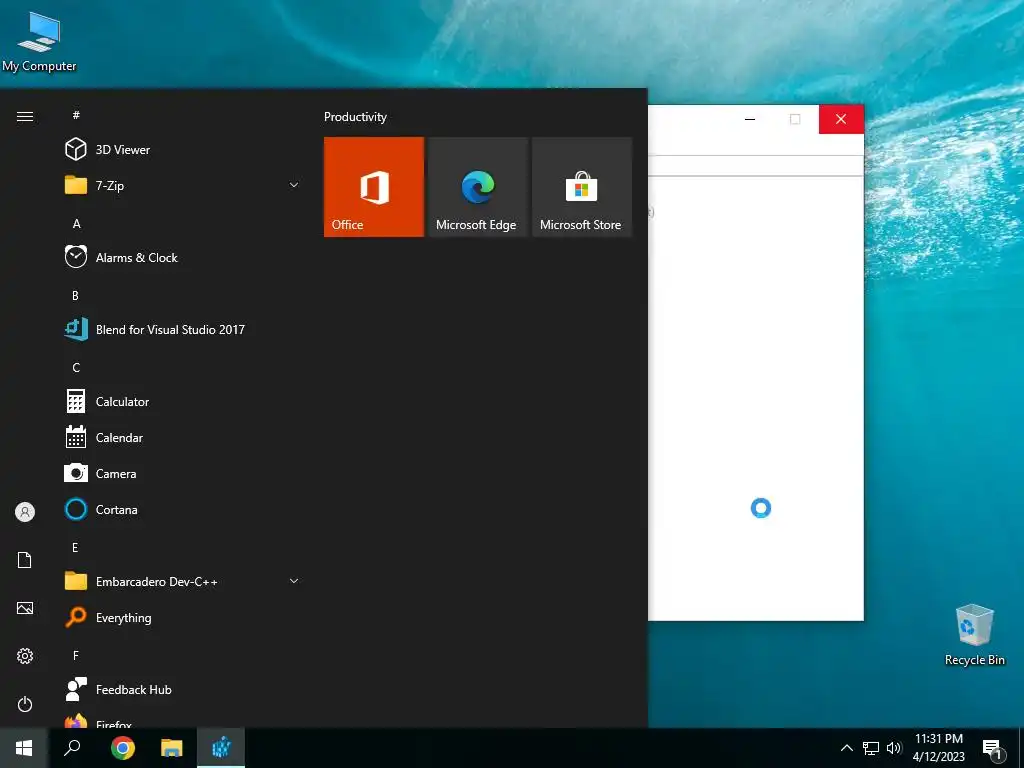The image size is (1024, 768).
Task: Expand the Start menu hamburger button
Action: point(25,116)
